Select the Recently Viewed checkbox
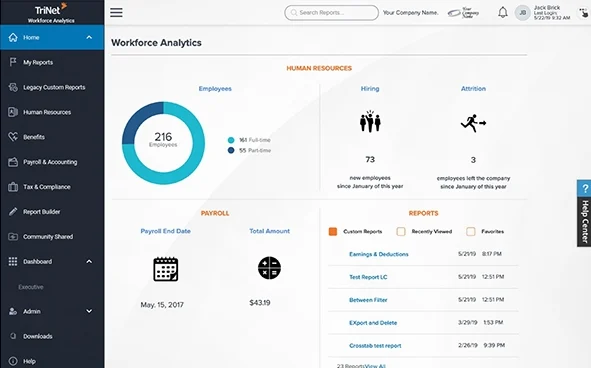The image size is (591, 368). coord(401,231)
